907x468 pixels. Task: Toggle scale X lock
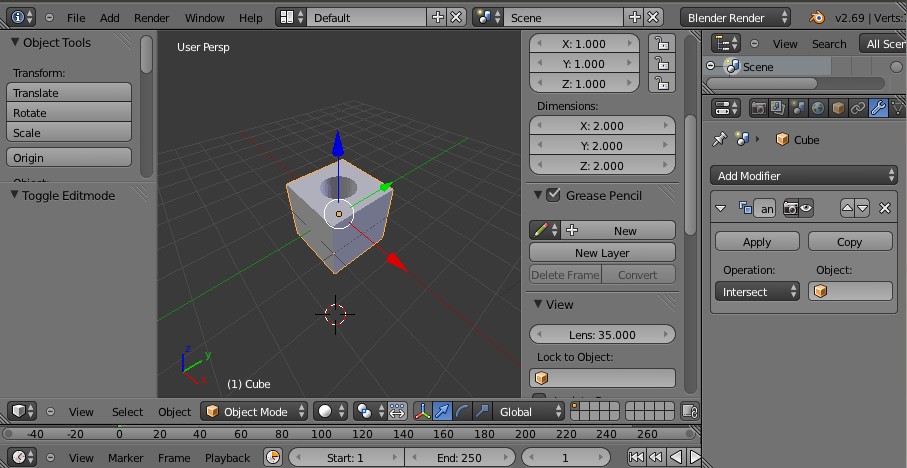[662, 43]
